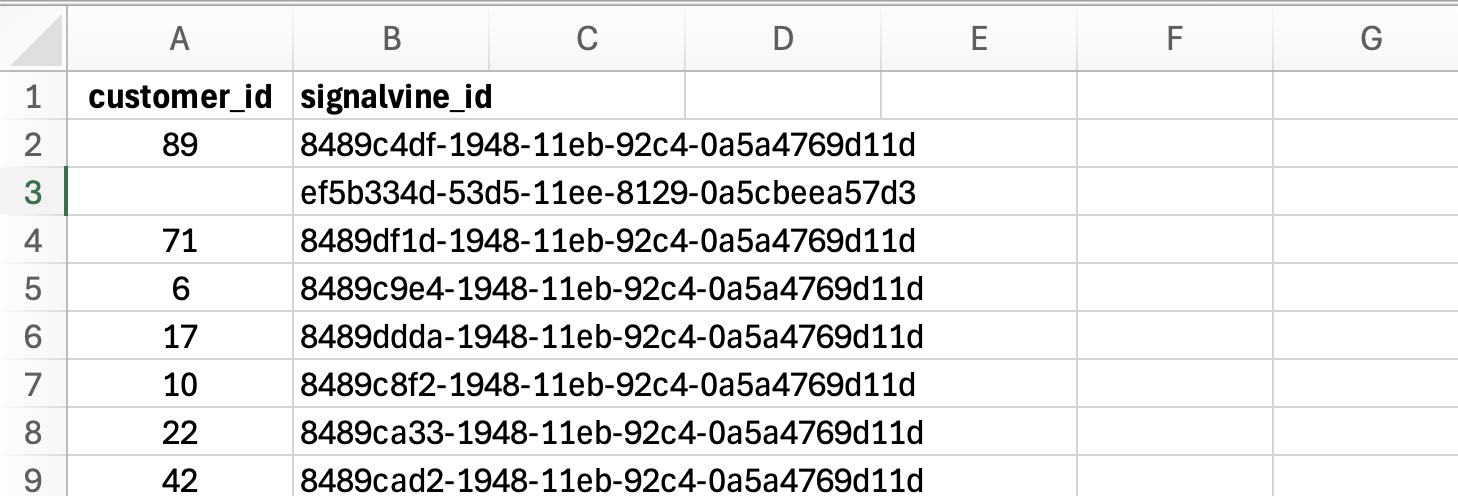Select column D header
This screenshot has height=496, width=1458.
point(783,38)
